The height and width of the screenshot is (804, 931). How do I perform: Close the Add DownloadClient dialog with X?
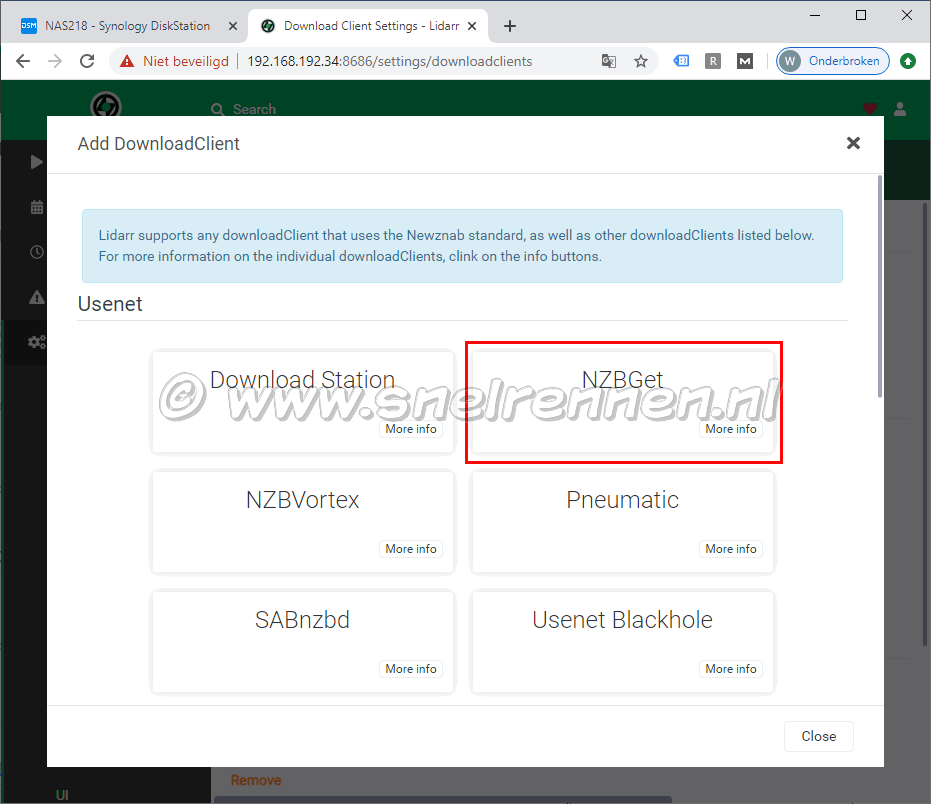(x=853, y=143)
